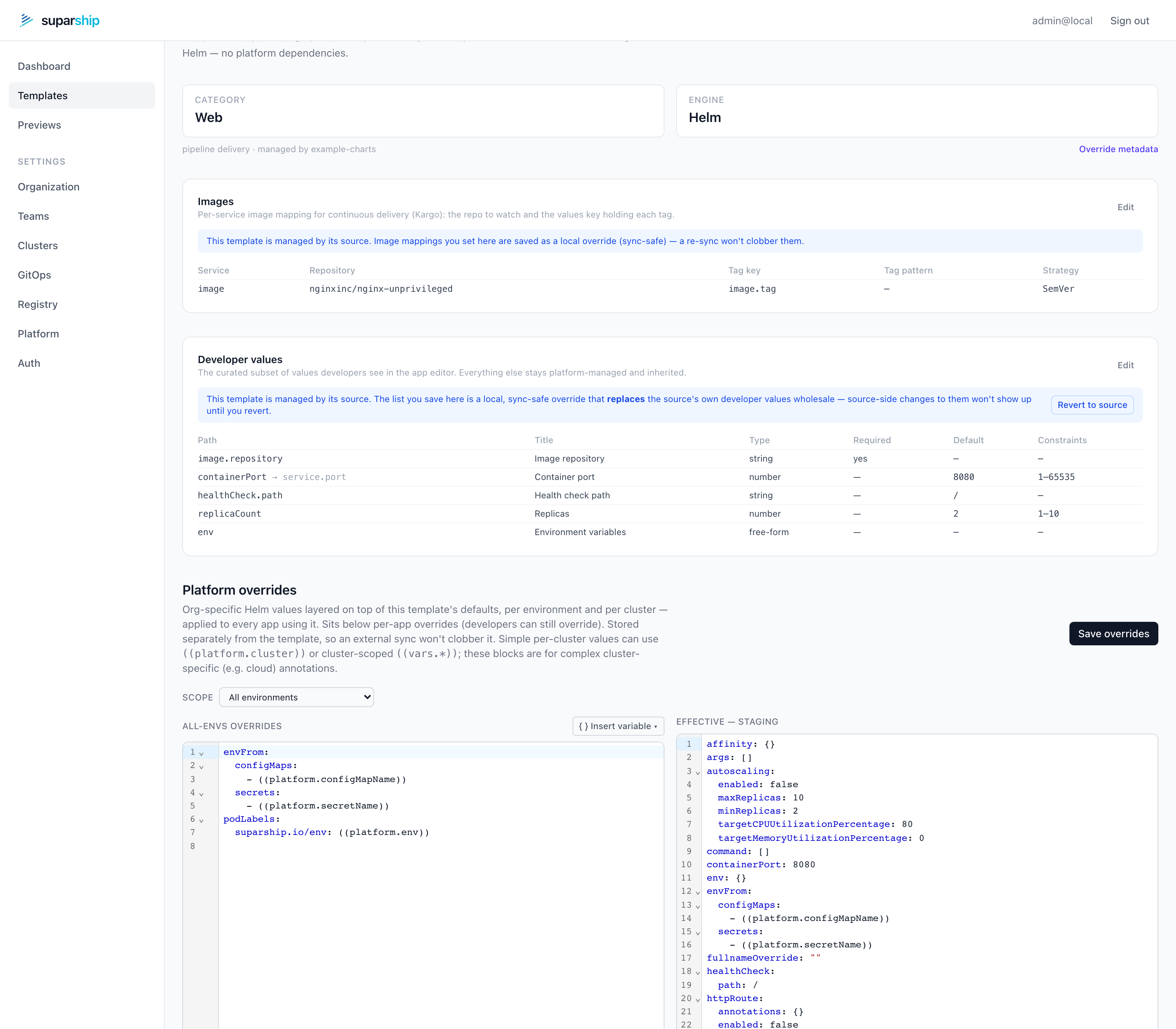Click healthCheck.path row
This screenshot has height=1029, width=1176.
[x=670, y=495]
